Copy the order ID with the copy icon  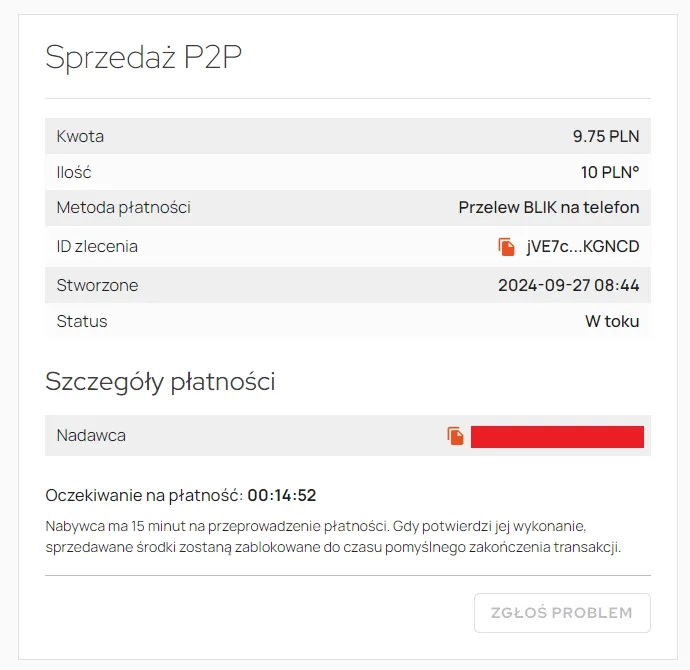[506, 247]
